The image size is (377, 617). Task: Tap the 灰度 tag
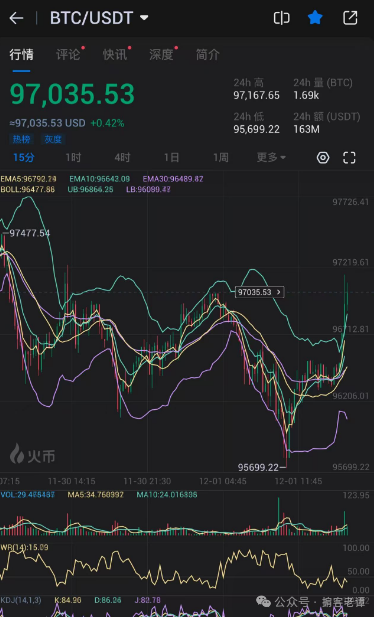tap(53, 139)
